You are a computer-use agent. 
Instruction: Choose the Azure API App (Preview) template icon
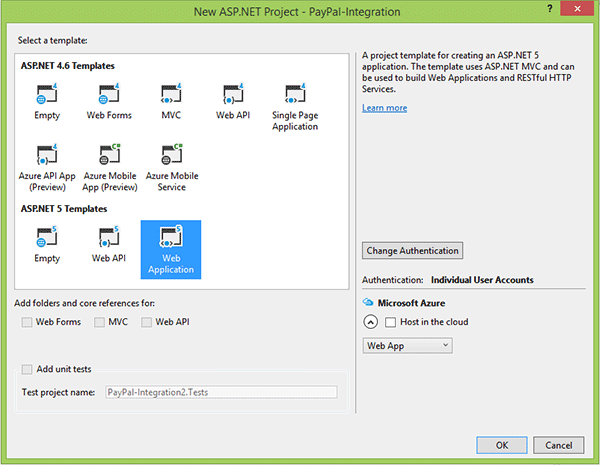coord(47,155)
